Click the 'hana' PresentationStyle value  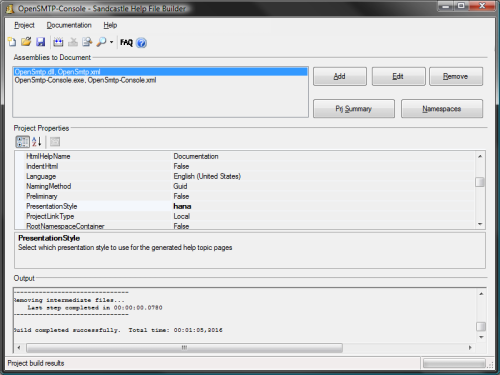pos(182,206)
